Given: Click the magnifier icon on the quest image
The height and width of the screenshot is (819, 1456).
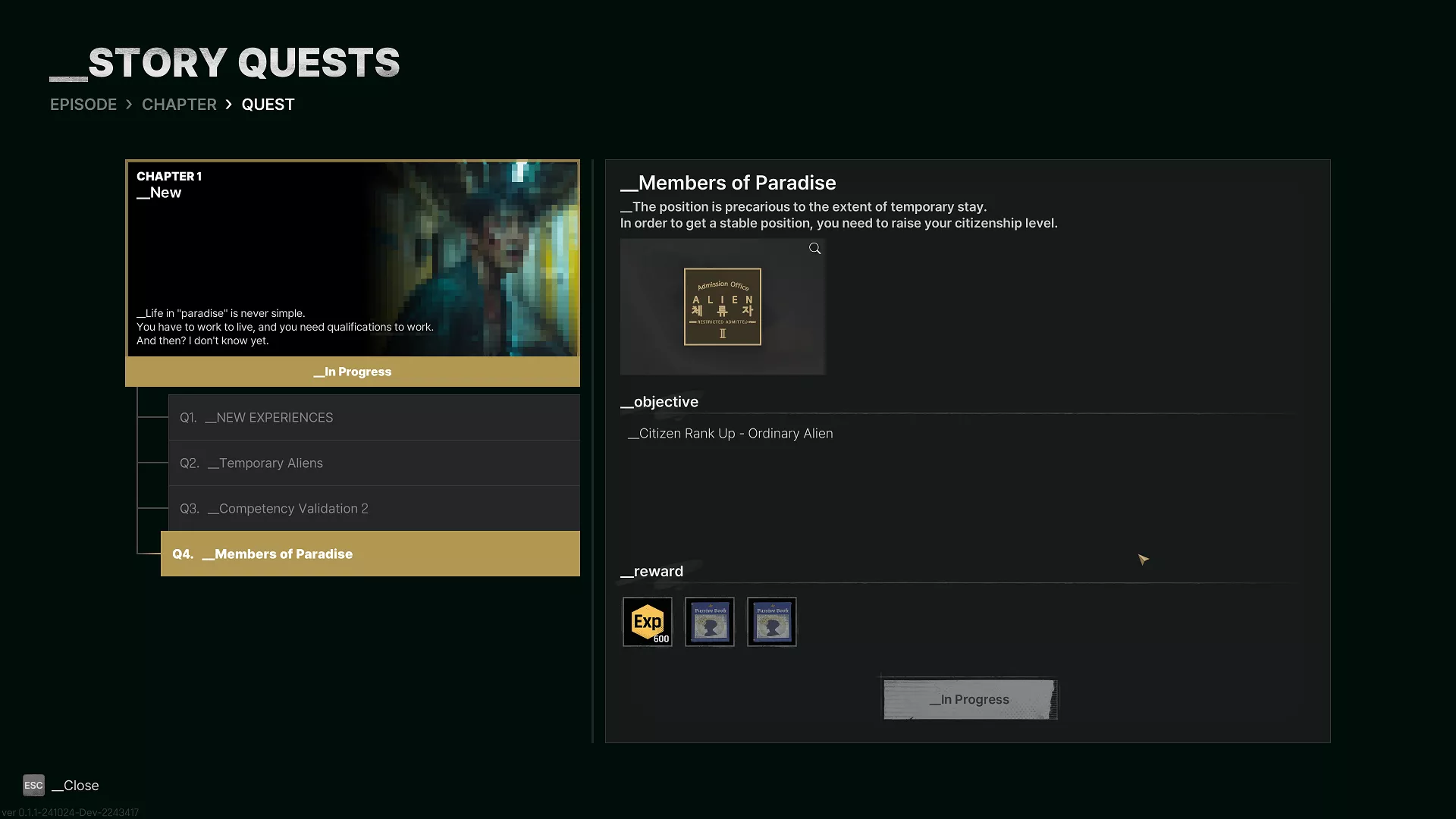Looking at the screenshot, I should point(814,249).
